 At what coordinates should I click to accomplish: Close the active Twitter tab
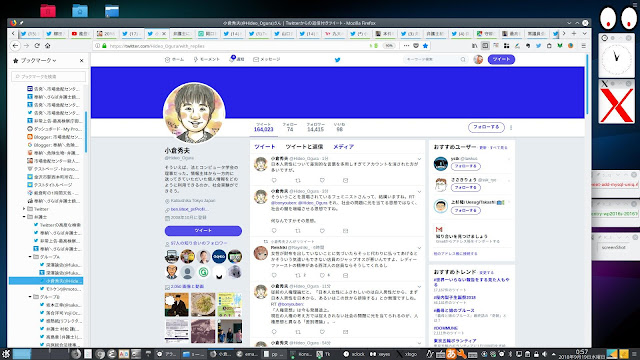click(x=164, y=34)
